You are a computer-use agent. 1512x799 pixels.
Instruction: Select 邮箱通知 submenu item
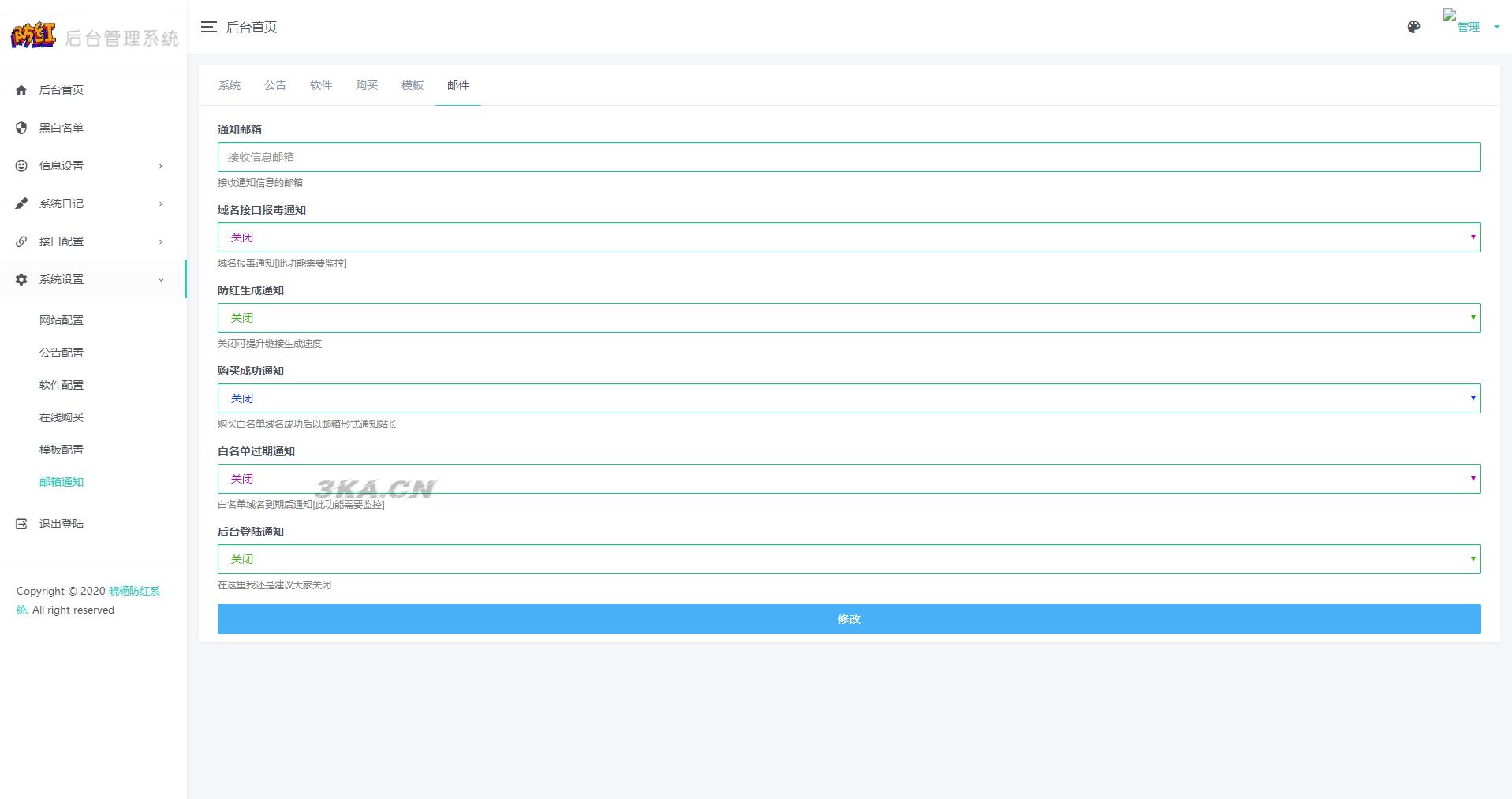tap(62, 482)
